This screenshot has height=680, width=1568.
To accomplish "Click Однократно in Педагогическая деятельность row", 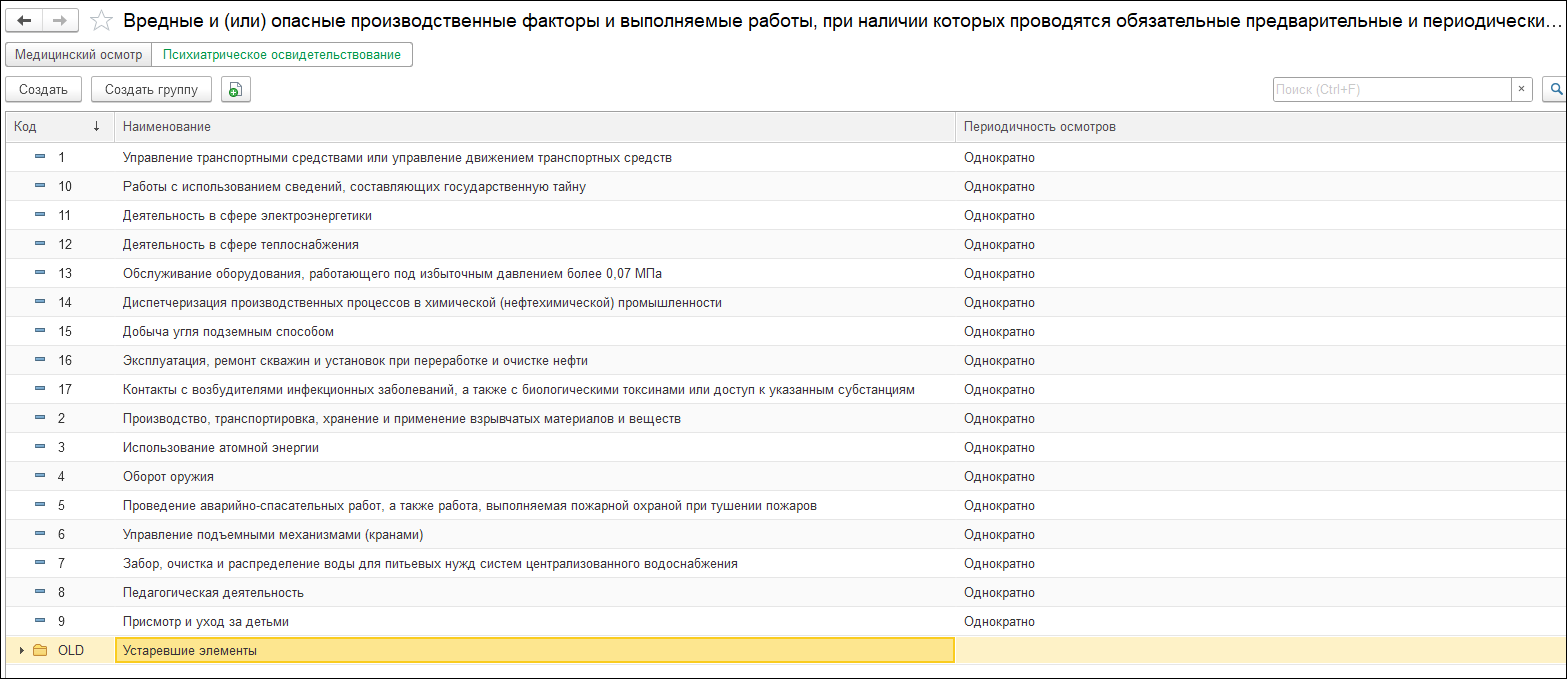I will (999, 592).
